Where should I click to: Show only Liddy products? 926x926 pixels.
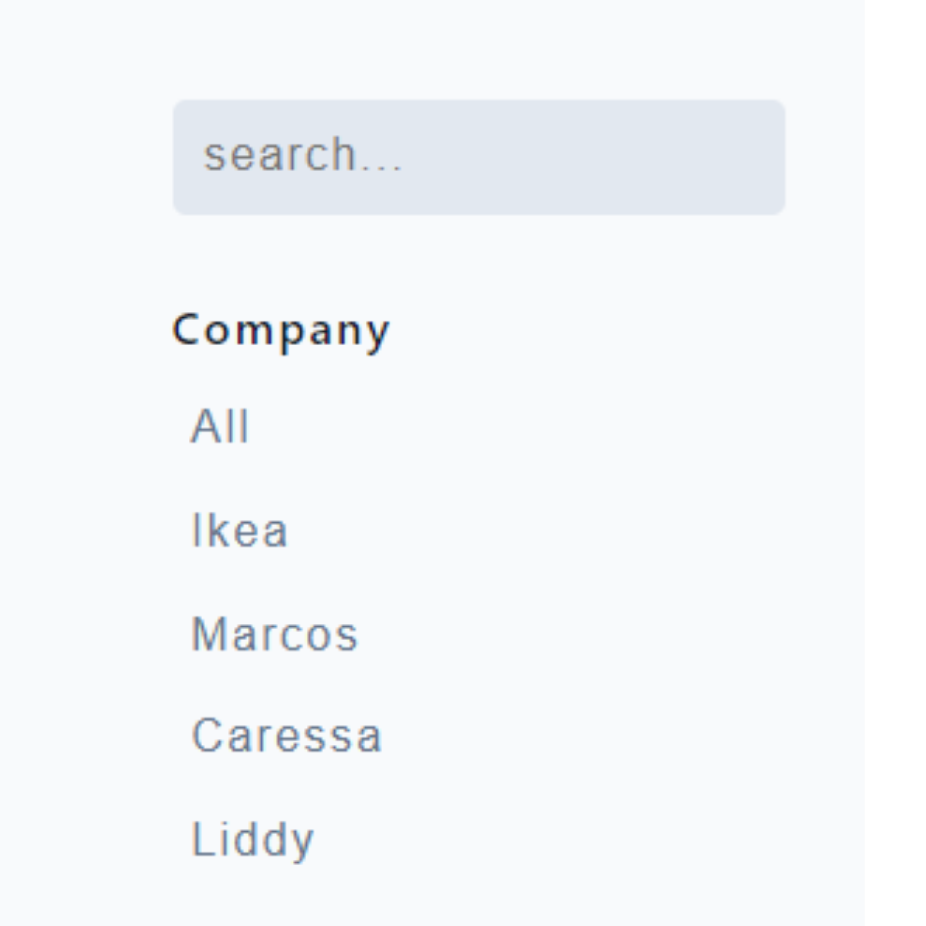tap(252, 839)
